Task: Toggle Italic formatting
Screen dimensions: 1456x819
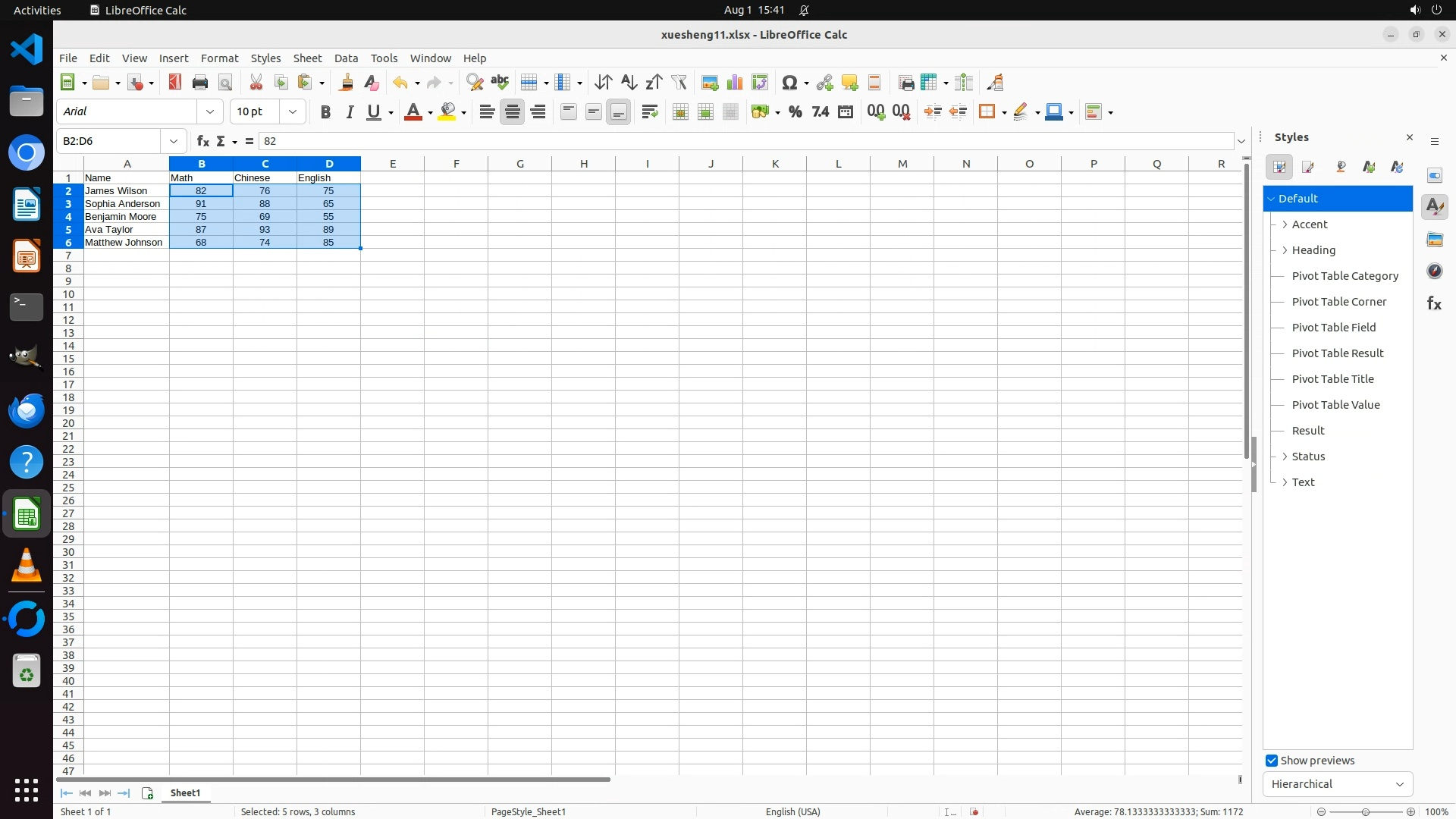Action: click(350, 112)
